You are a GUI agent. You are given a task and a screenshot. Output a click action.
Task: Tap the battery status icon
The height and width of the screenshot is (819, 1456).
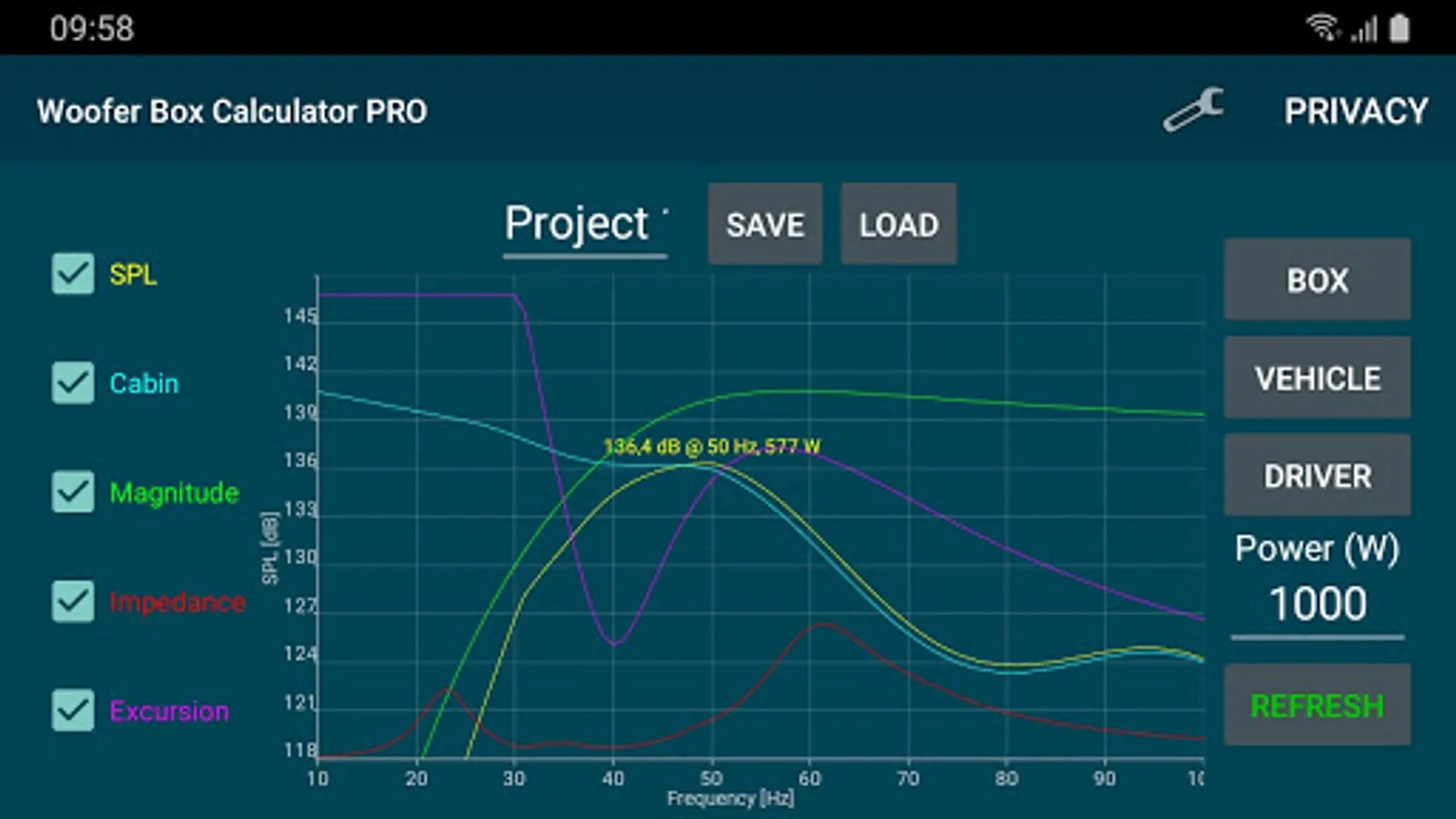[x=1400, y=28]
